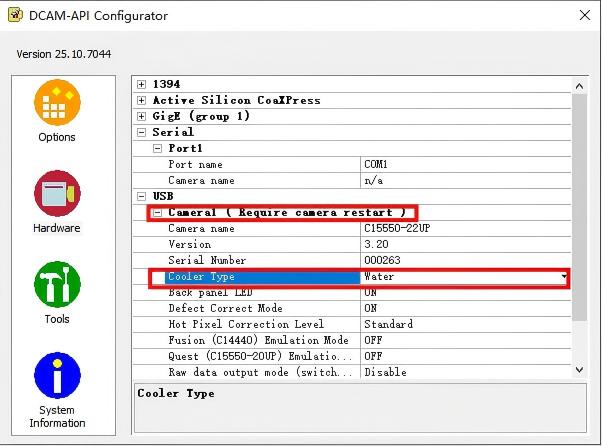This screenshot has height=446, width=602.
Task: Open the Tools section icon
Action: pyautogui.click(x=57, y=284)
